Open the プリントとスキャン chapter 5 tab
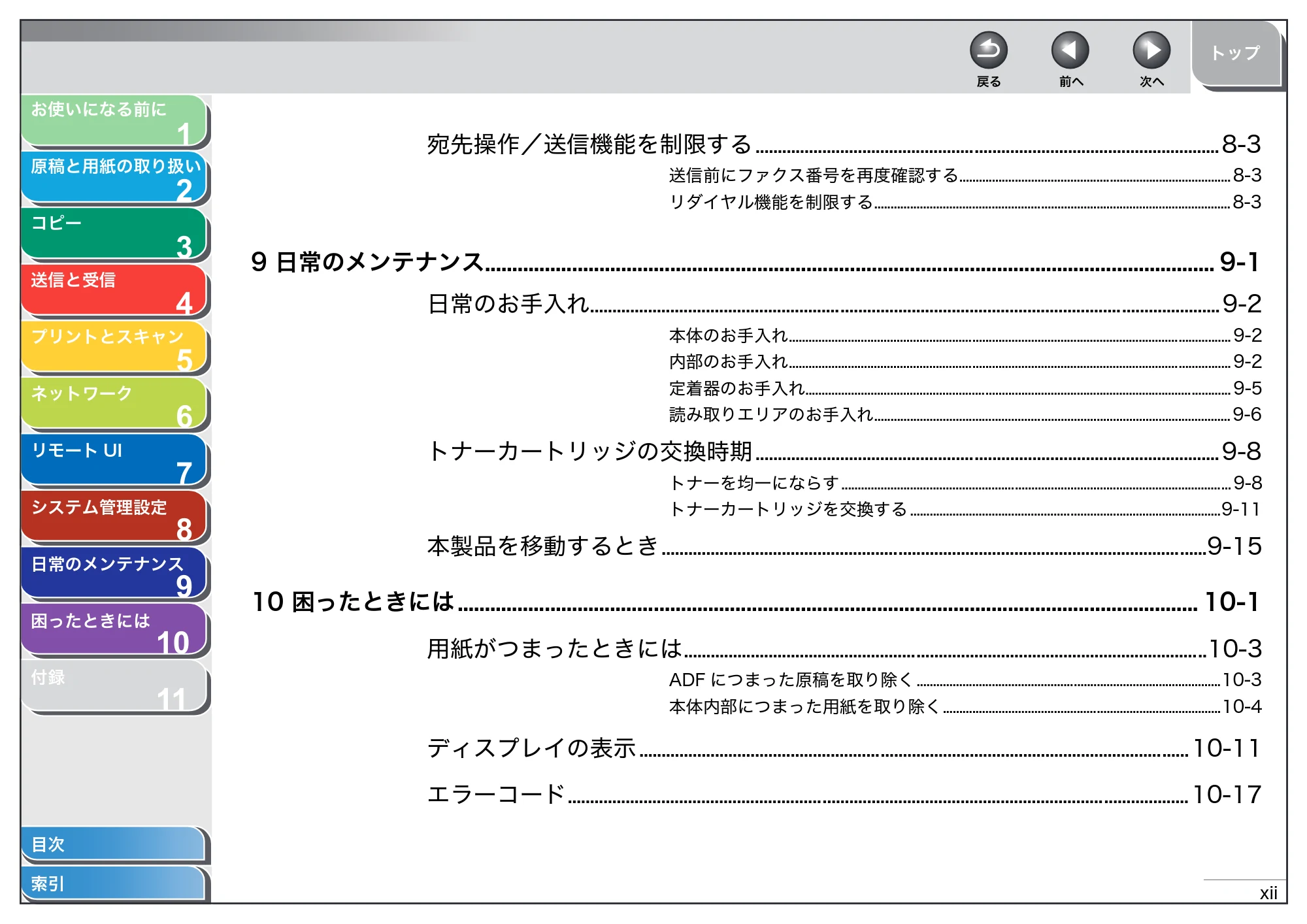 (114, 348)
